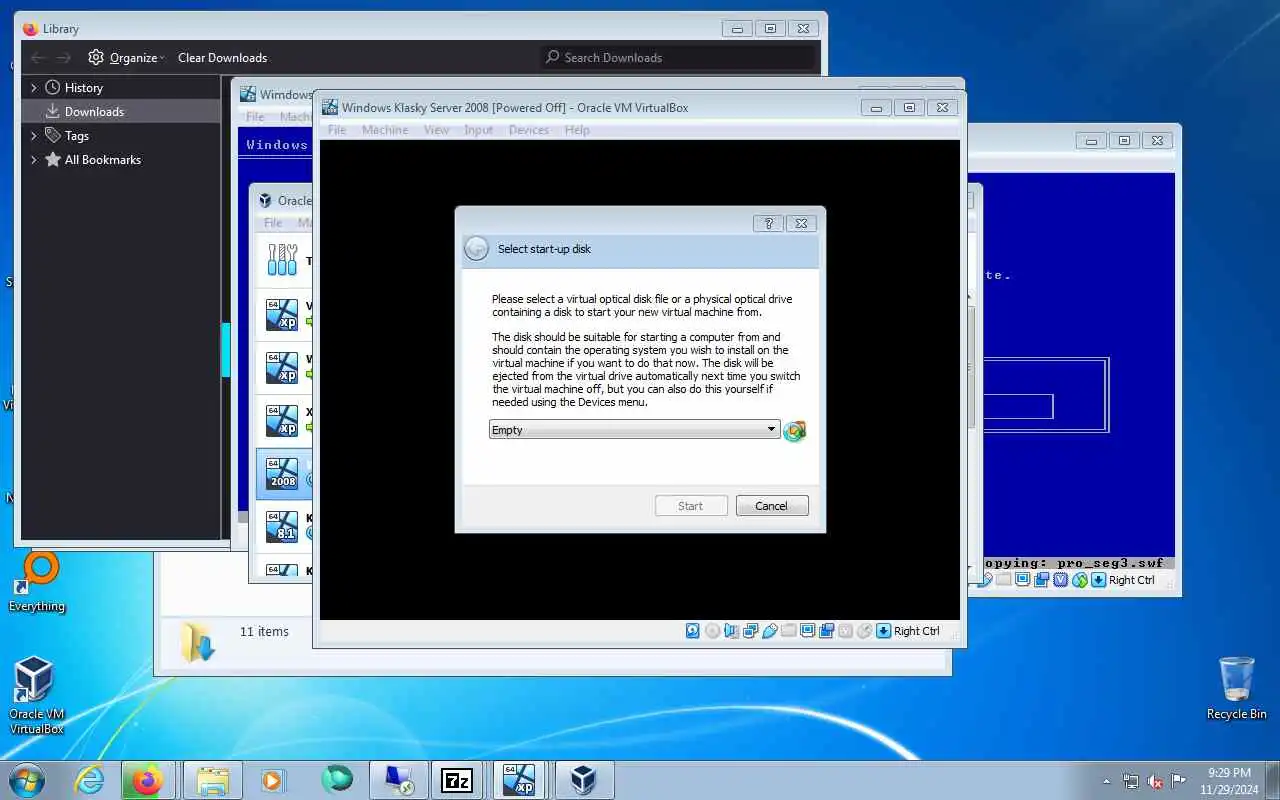Select History label in Library sidebar
The height and width of the screenshot is (800, 1280).
84,87
